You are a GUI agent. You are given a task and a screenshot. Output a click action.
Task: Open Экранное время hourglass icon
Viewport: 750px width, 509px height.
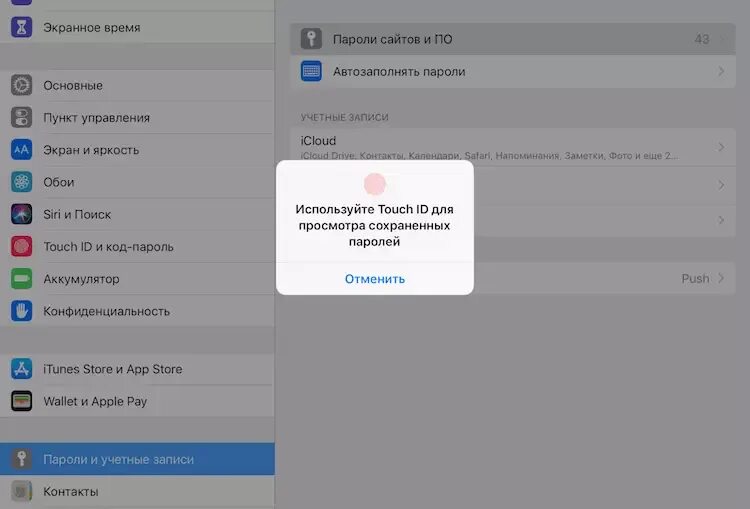[22, 27]
